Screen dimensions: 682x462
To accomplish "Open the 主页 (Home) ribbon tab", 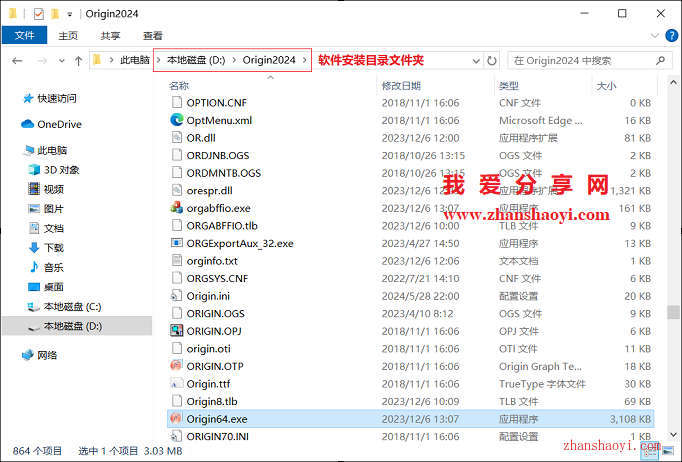I will click(68, 36).
